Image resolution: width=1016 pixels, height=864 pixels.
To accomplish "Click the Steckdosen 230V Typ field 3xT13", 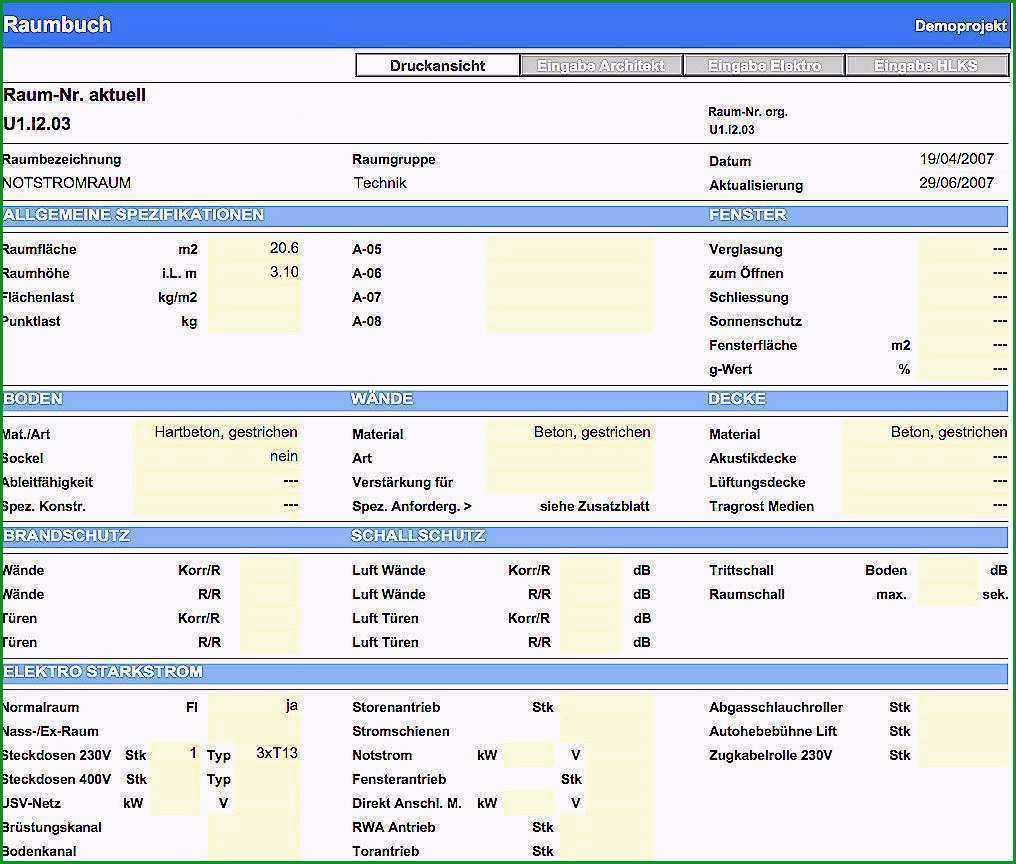I will (268, 754).
